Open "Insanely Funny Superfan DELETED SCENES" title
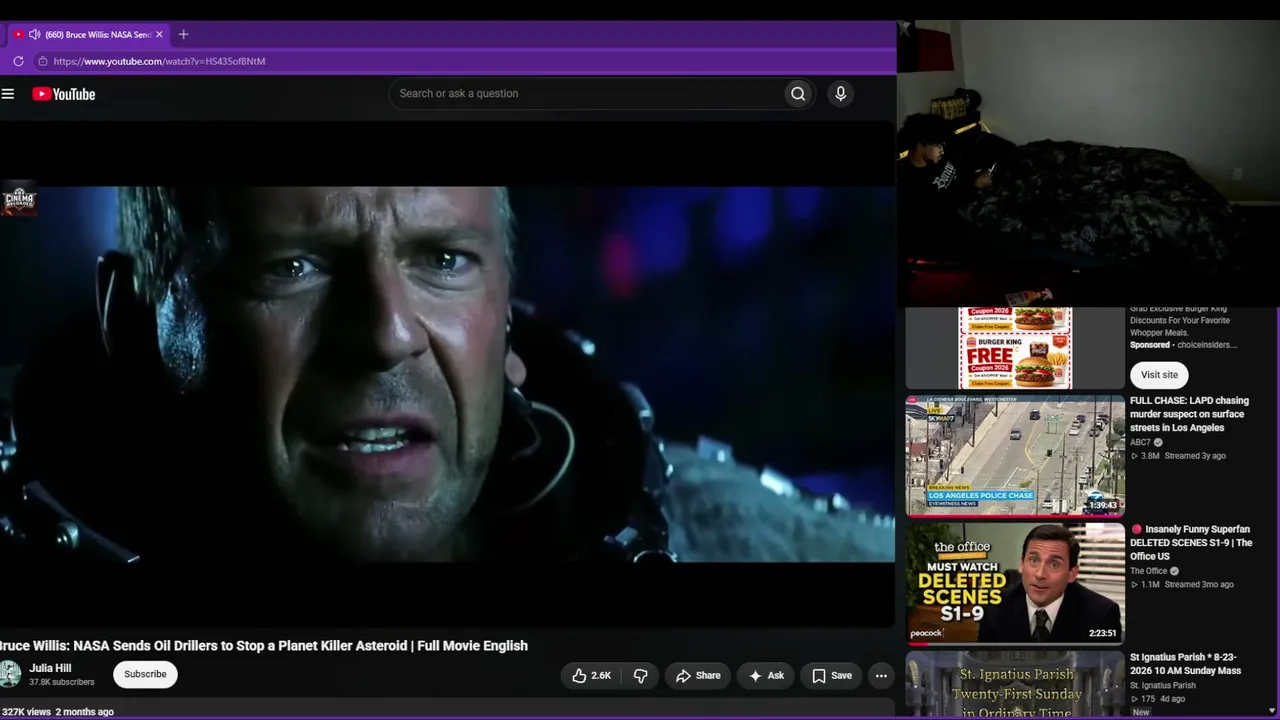 (1191, 543)
